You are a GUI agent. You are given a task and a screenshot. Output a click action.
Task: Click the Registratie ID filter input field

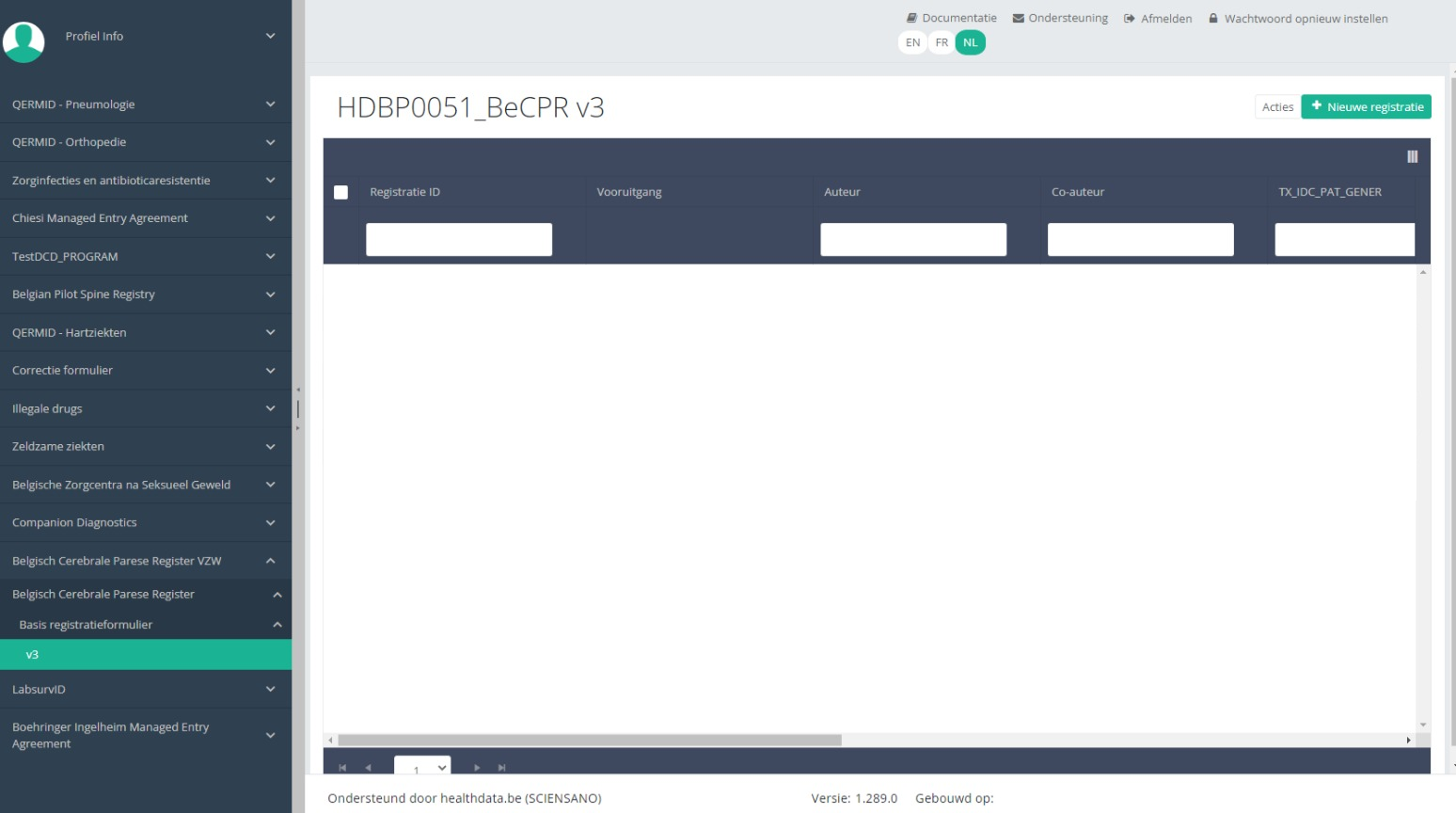459,240
